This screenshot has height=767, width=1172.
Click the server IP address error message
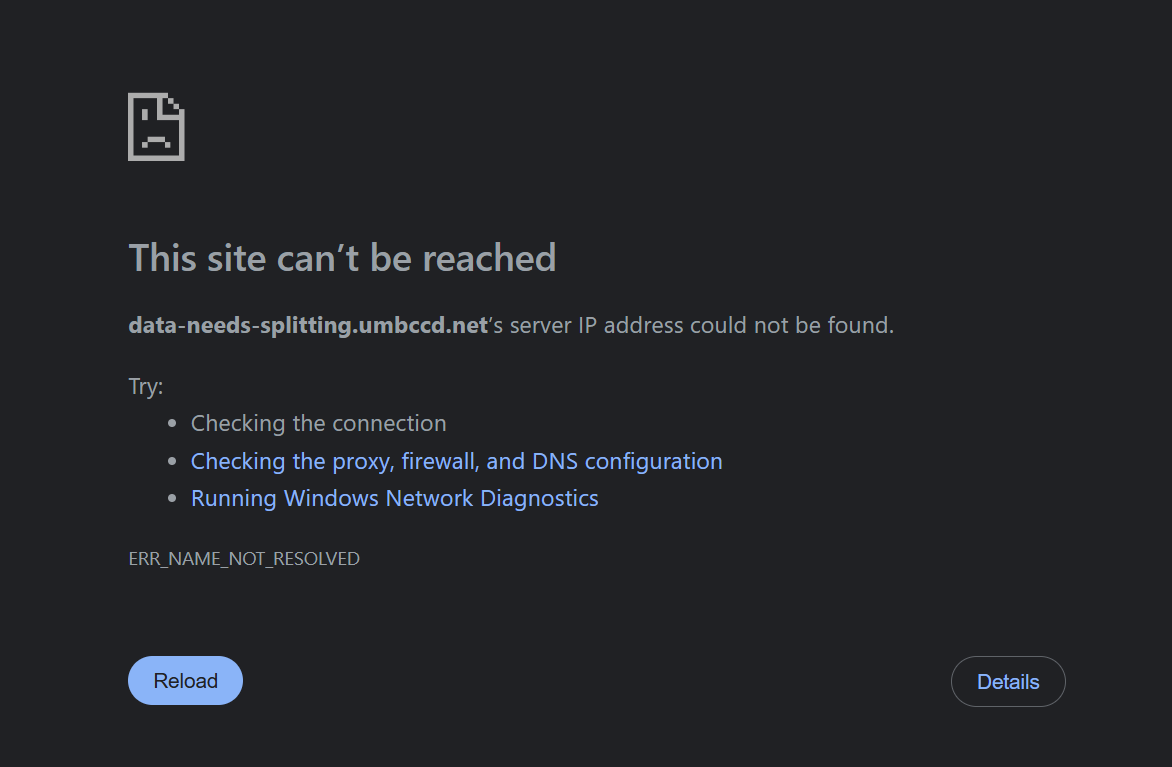[510, 325]
